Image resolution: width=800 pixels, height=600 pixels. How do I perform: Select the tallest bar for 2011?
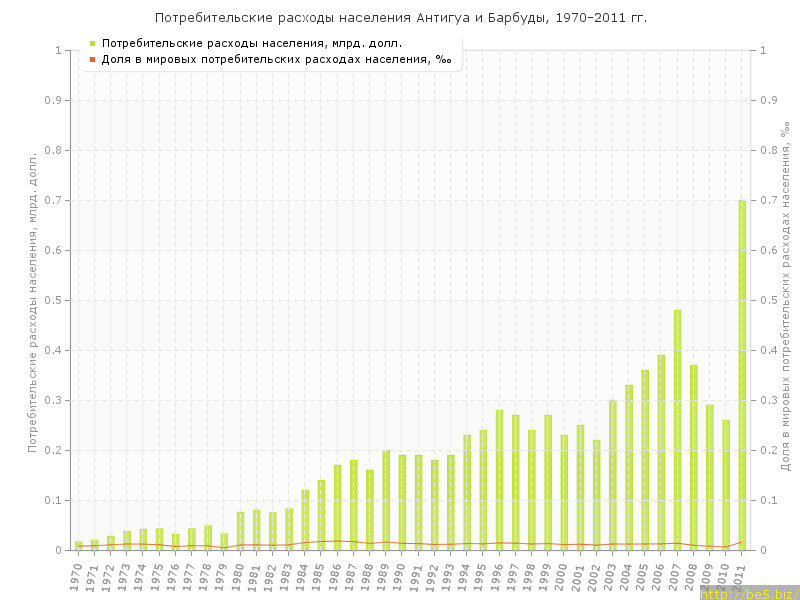coord(742,375)
